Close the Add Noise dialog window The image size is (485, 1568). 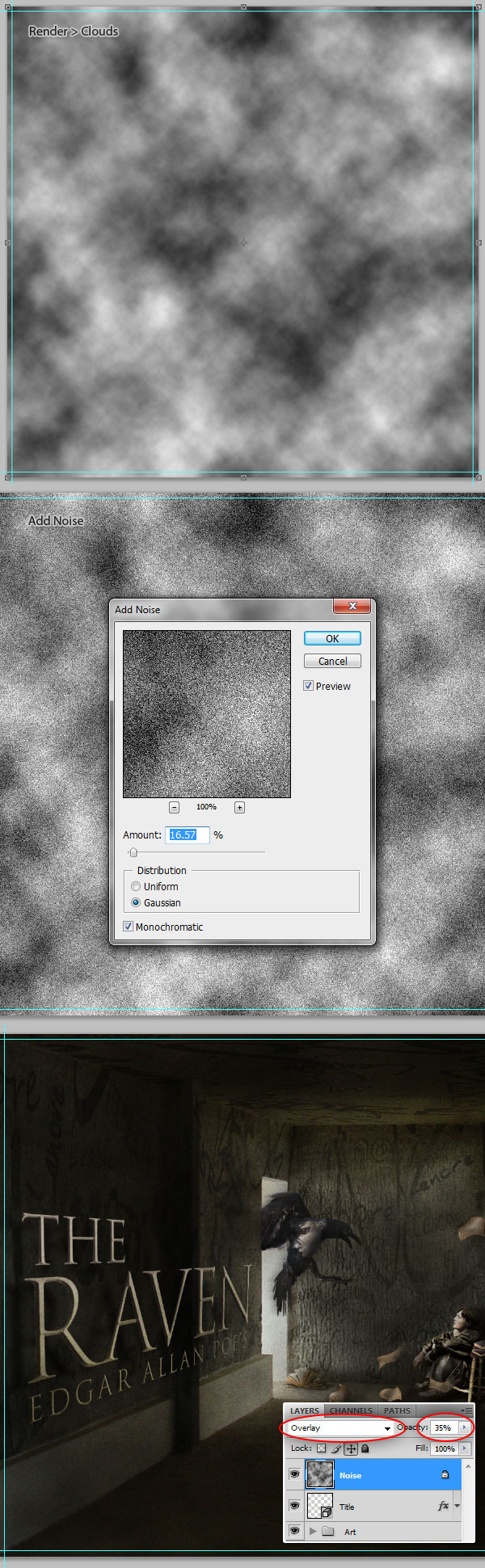[x=352, y=606]
